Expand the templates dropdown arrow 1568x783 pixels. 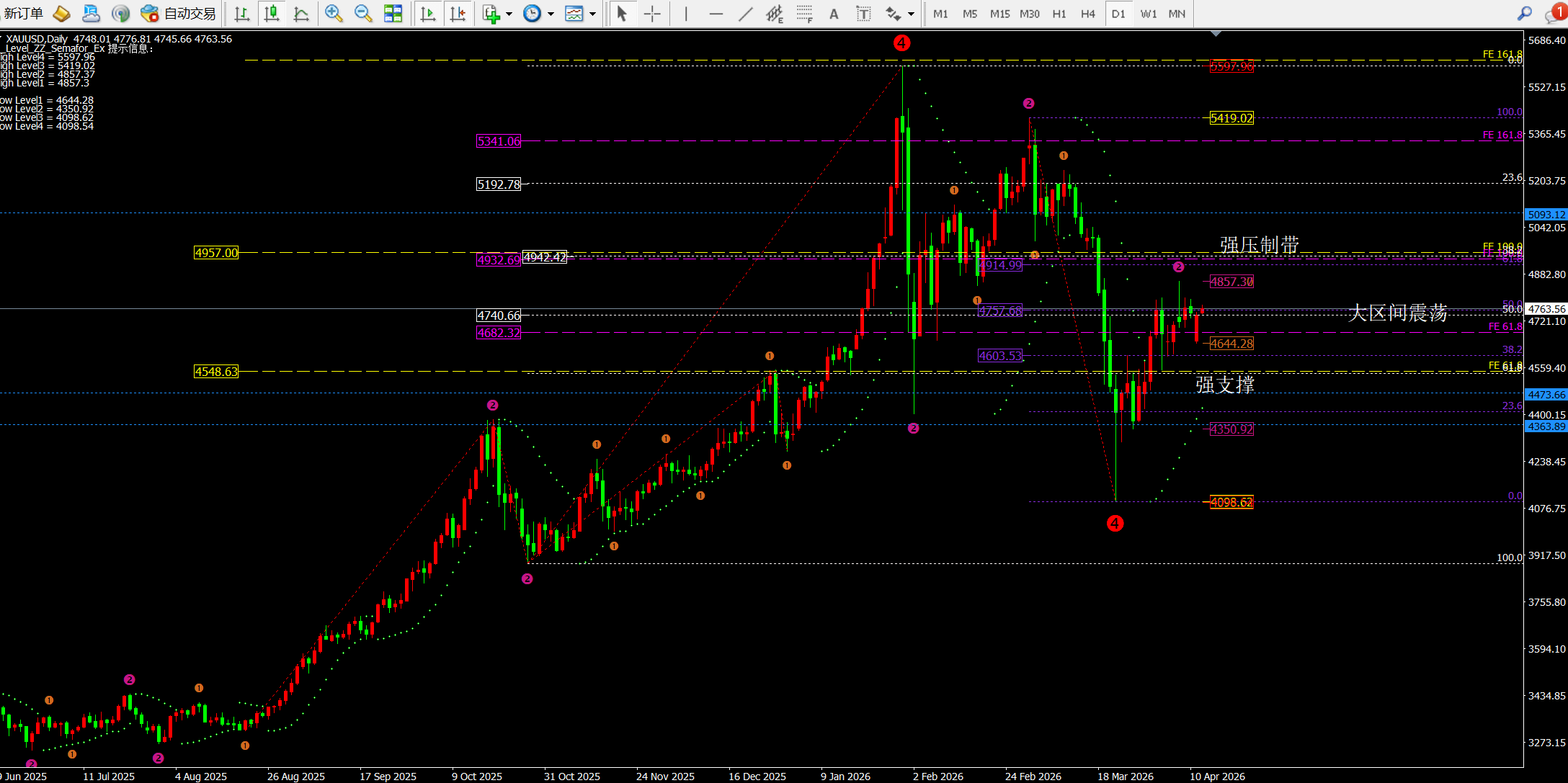[x=593, y=14]
